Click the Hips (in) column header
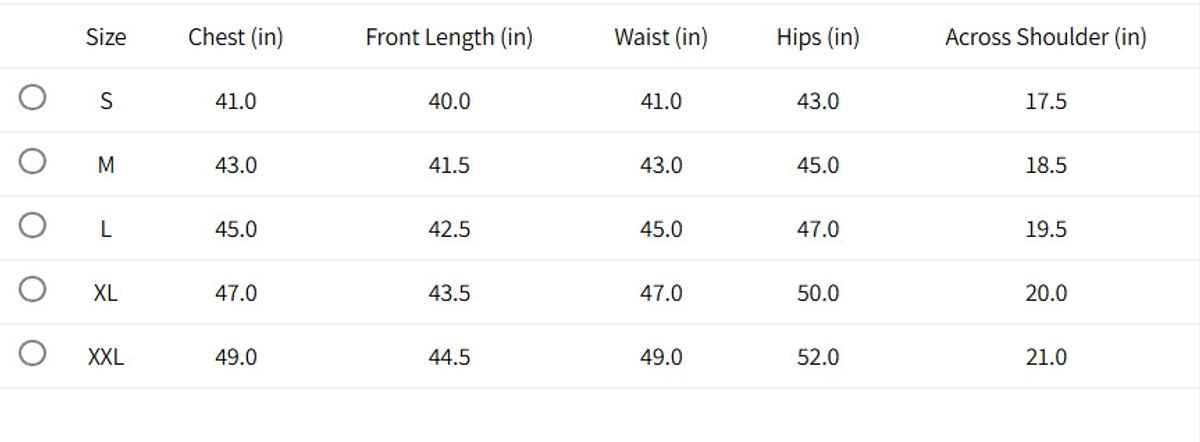Screen dimensions: 1200x442 [818, 38]
